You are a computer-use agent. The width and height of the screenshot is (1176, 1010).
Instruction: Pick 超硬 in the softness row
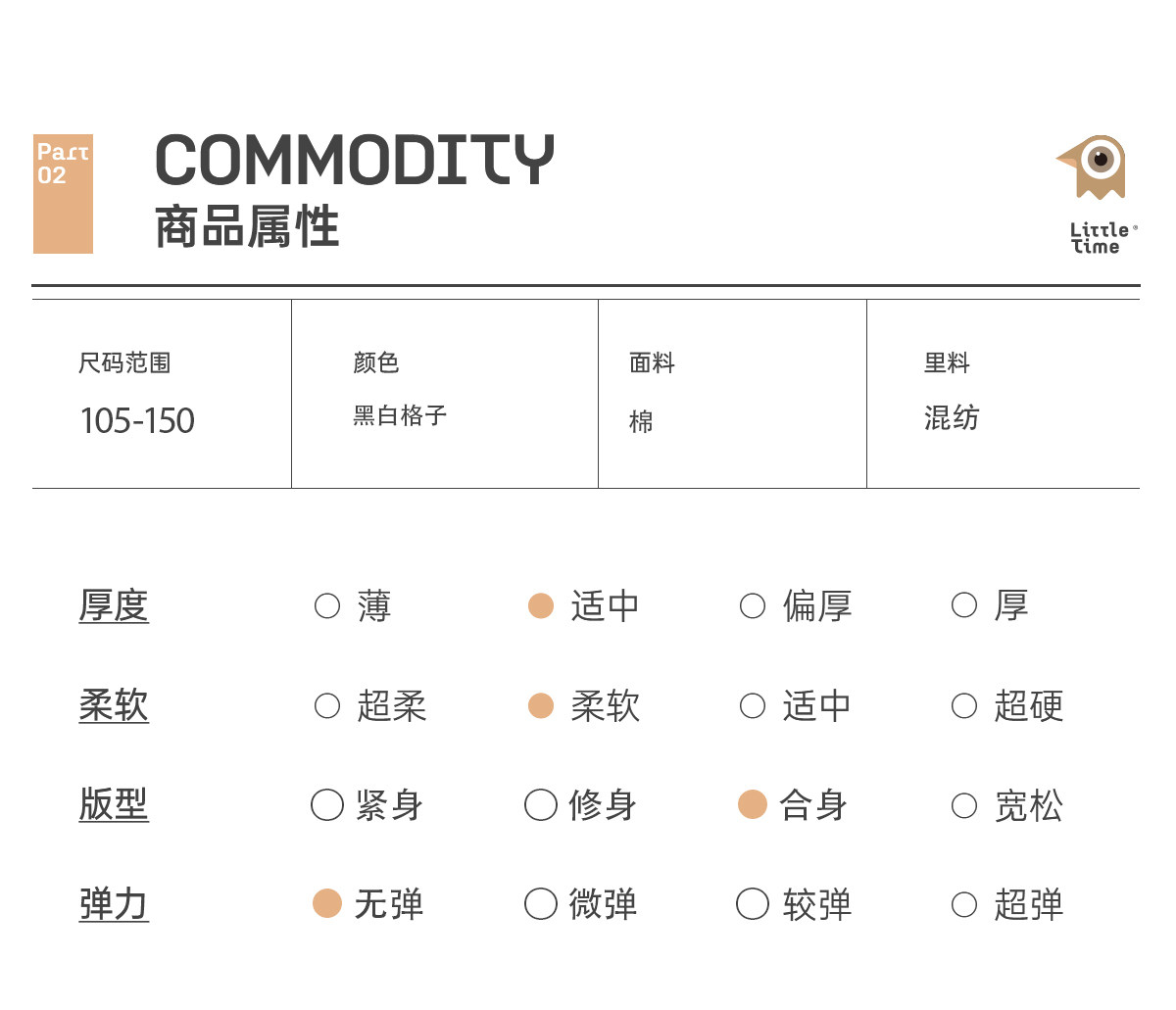point(964,706)
